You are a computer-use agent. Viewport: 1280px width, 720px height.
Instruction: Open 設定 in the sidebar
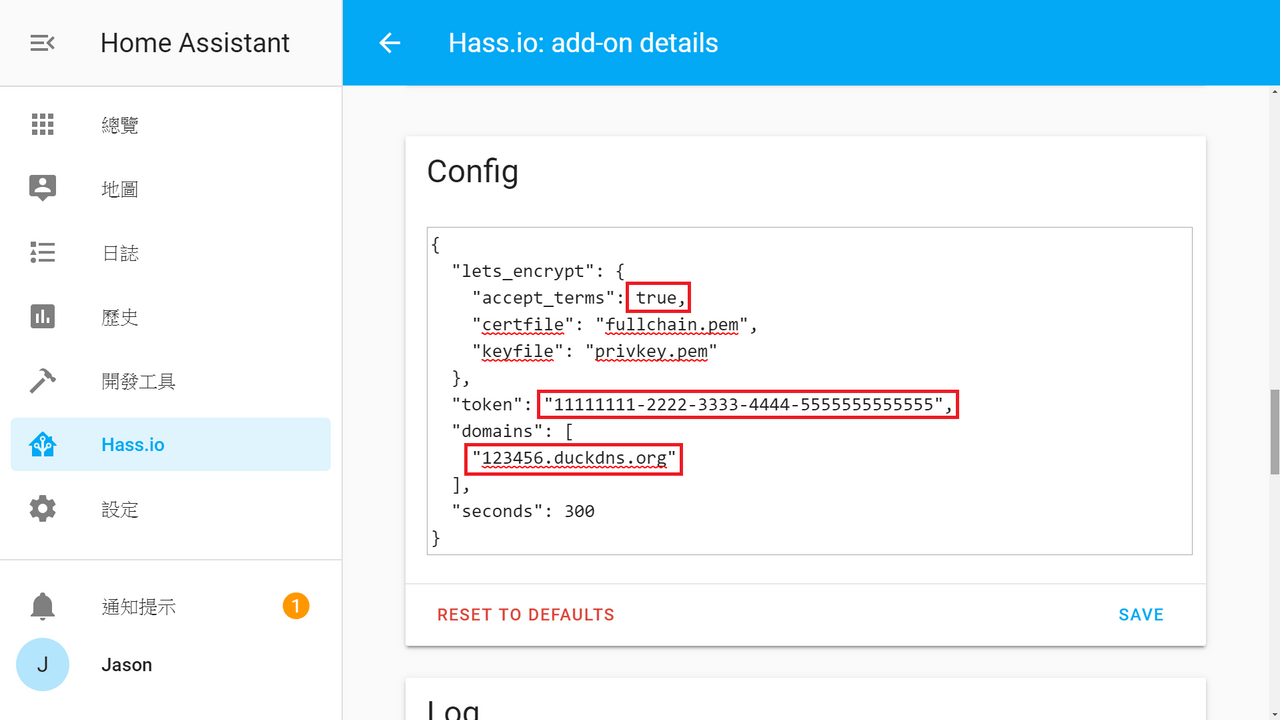tap(171, 509)
